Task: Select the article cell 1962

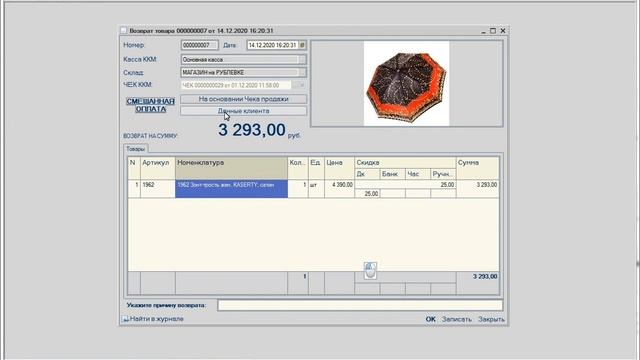Action: click(x=158, y=189)
